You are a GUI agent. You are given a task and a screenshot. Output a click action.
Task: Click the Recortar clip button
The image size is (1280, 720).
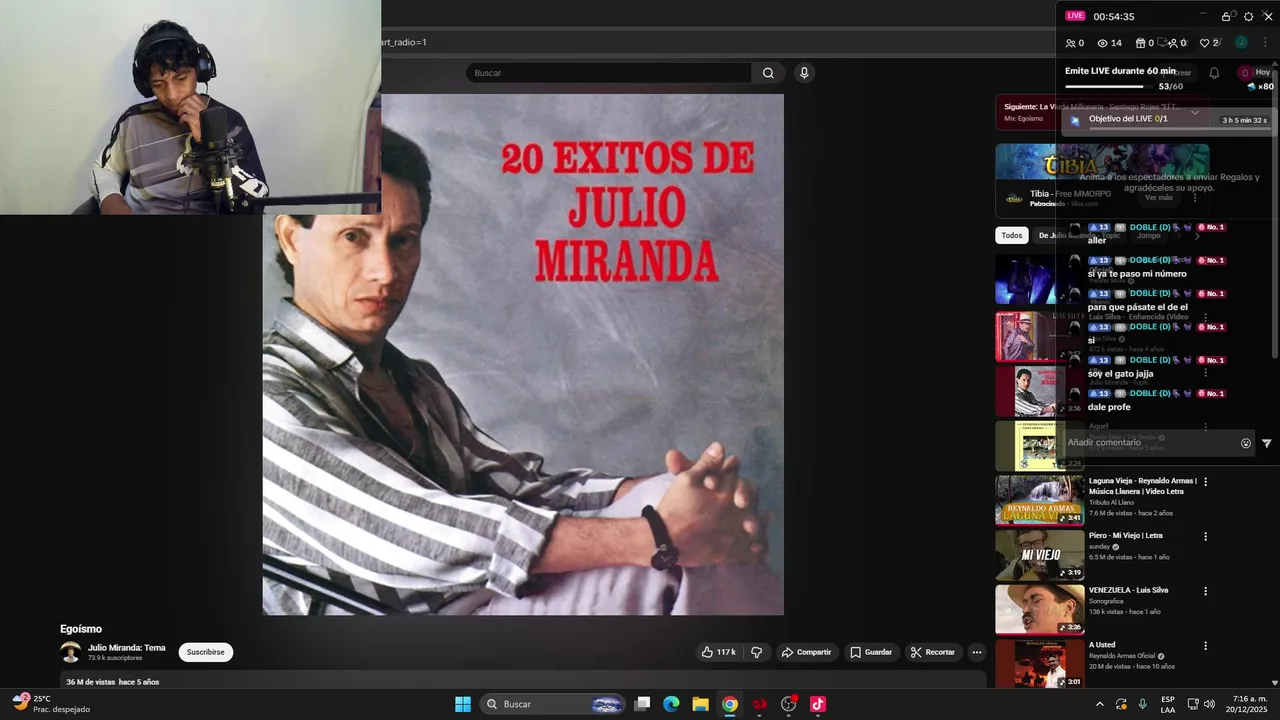(932, 652)
